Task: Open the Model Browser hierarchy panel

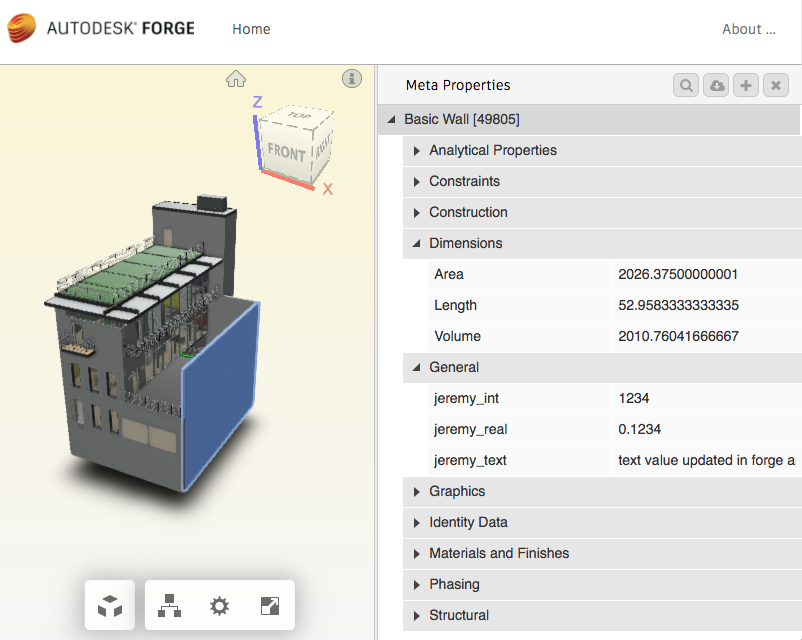Action: click(x=169, y=605)
